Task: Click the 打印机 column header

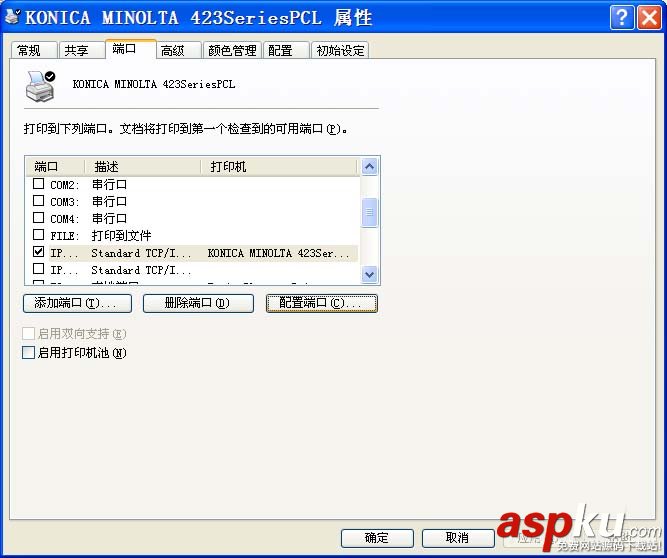Action: point(279,167)
